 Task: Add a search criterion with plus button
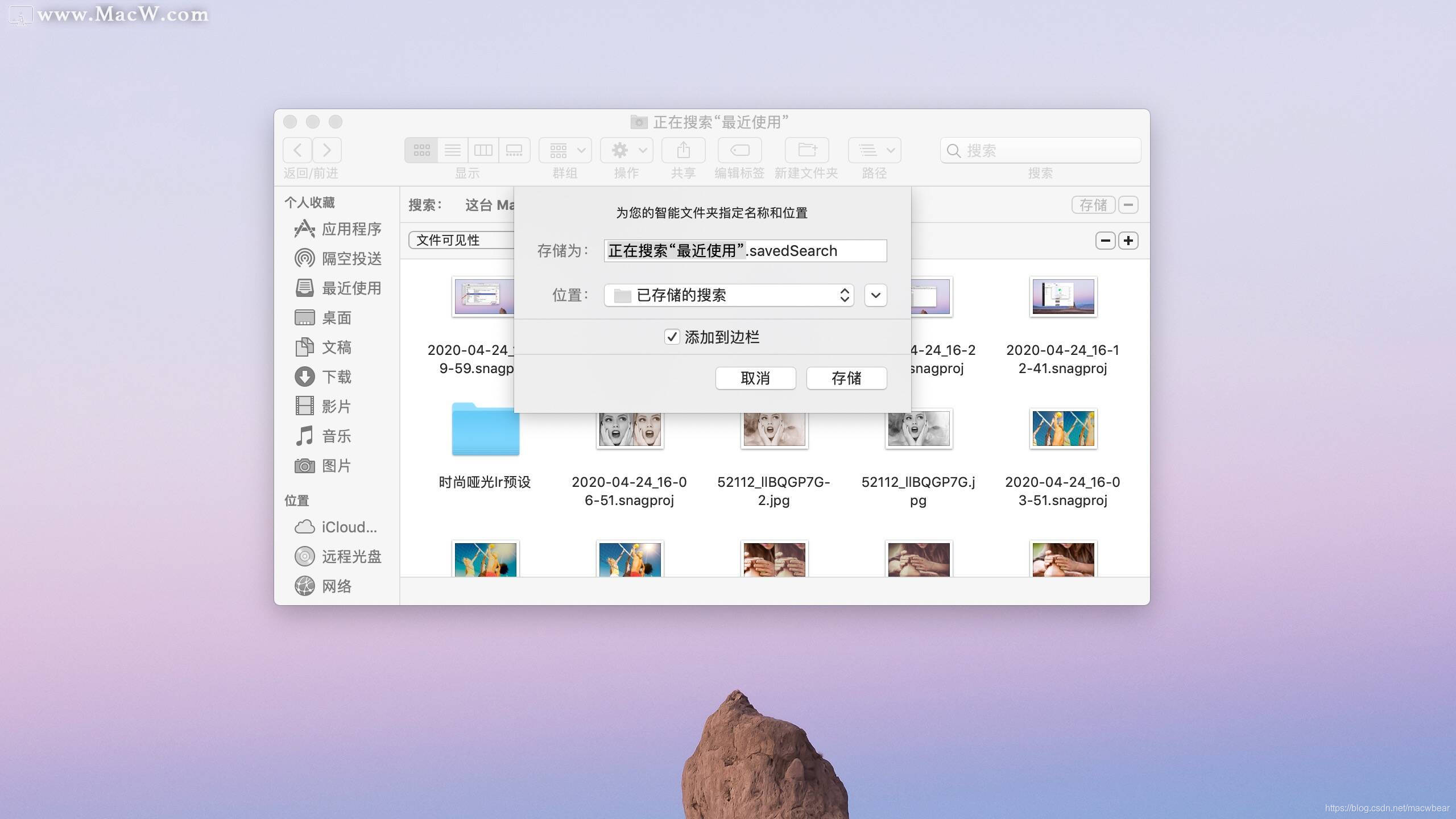pos(1128,241)
